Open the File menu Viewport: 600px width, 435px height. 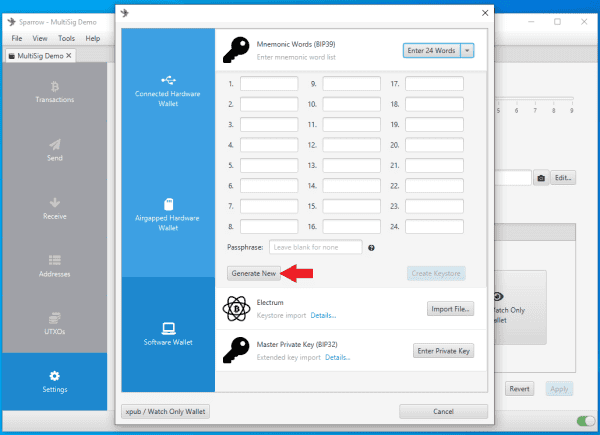16,38
